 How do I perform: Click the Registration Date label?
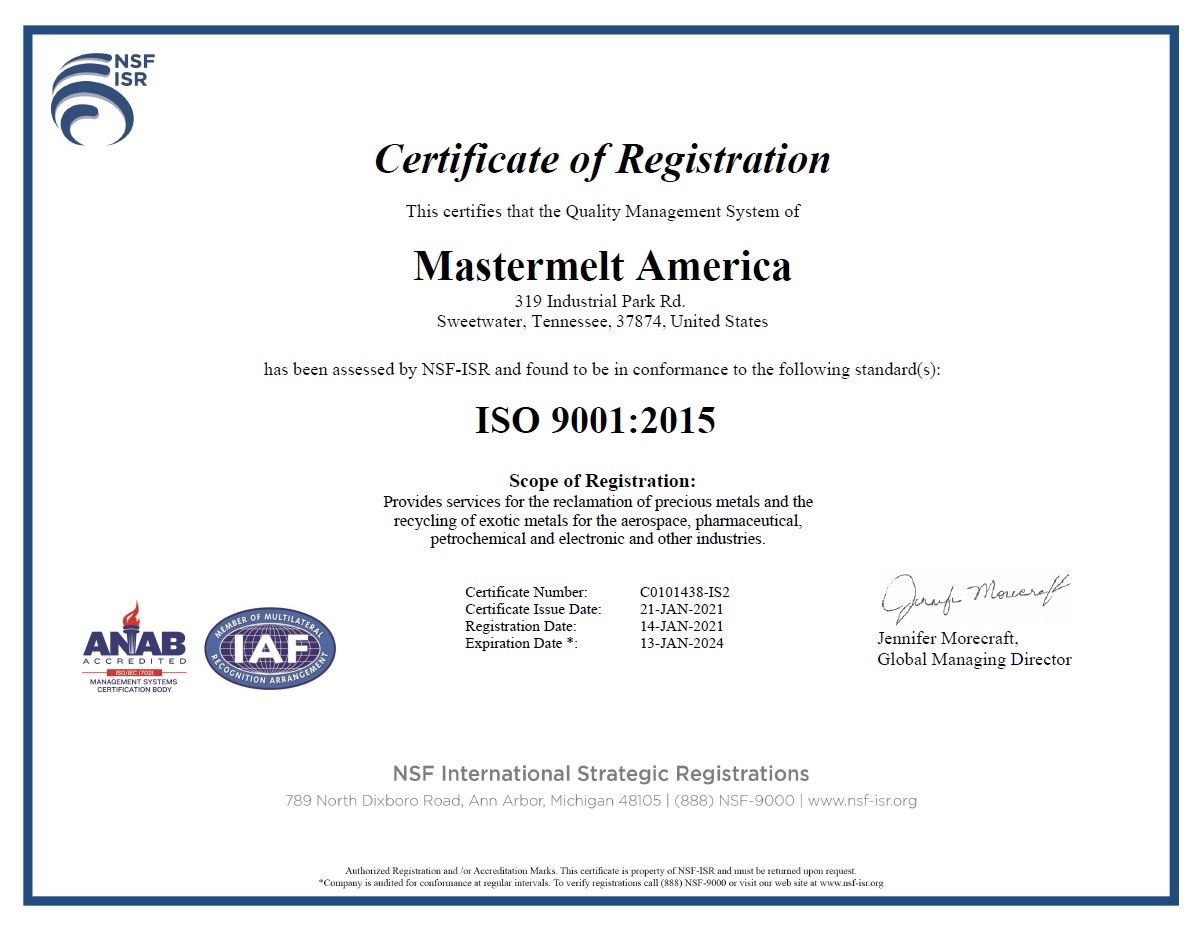(520, 626)
